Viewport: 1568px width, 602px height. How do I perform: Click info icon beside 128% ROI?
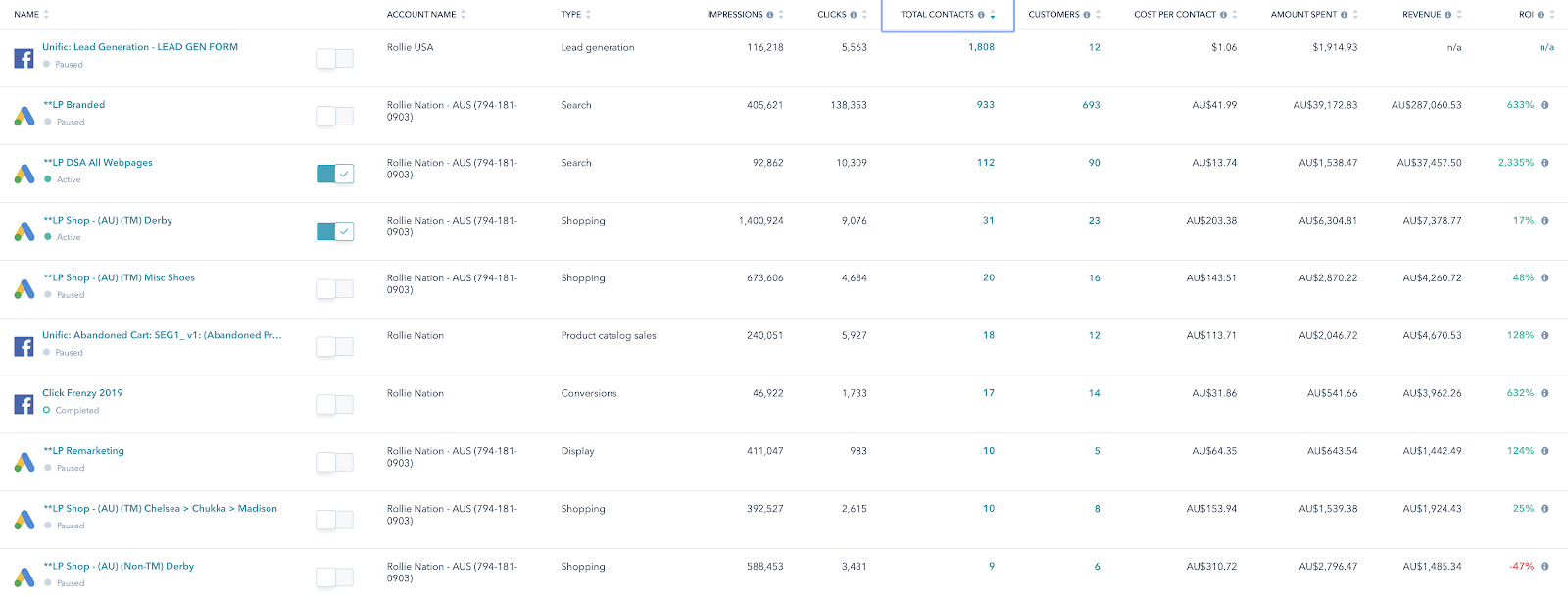tap(1545, 335)
